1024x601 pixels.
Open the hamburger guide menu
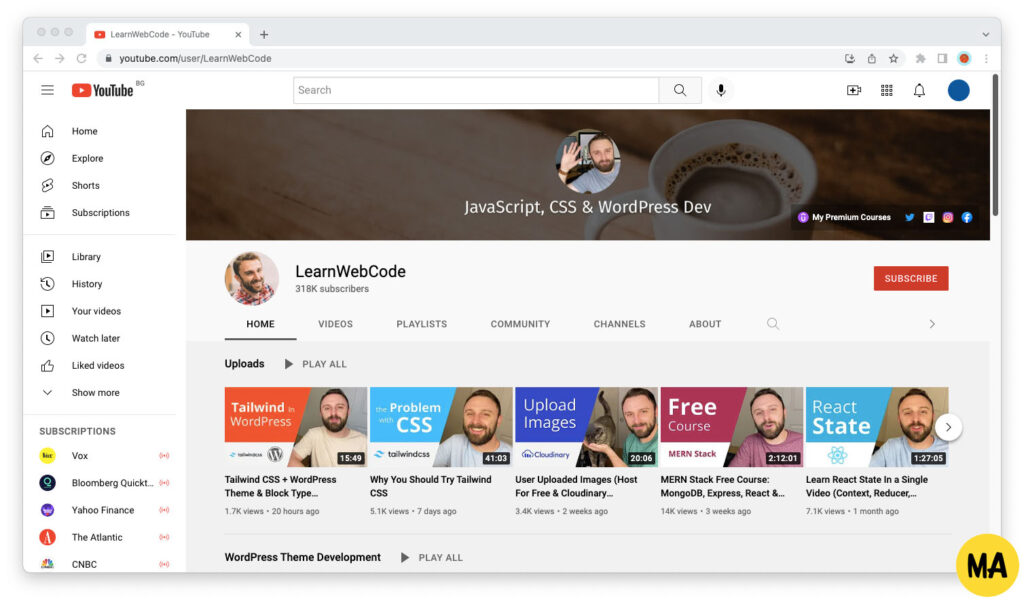tap(47, 90)
